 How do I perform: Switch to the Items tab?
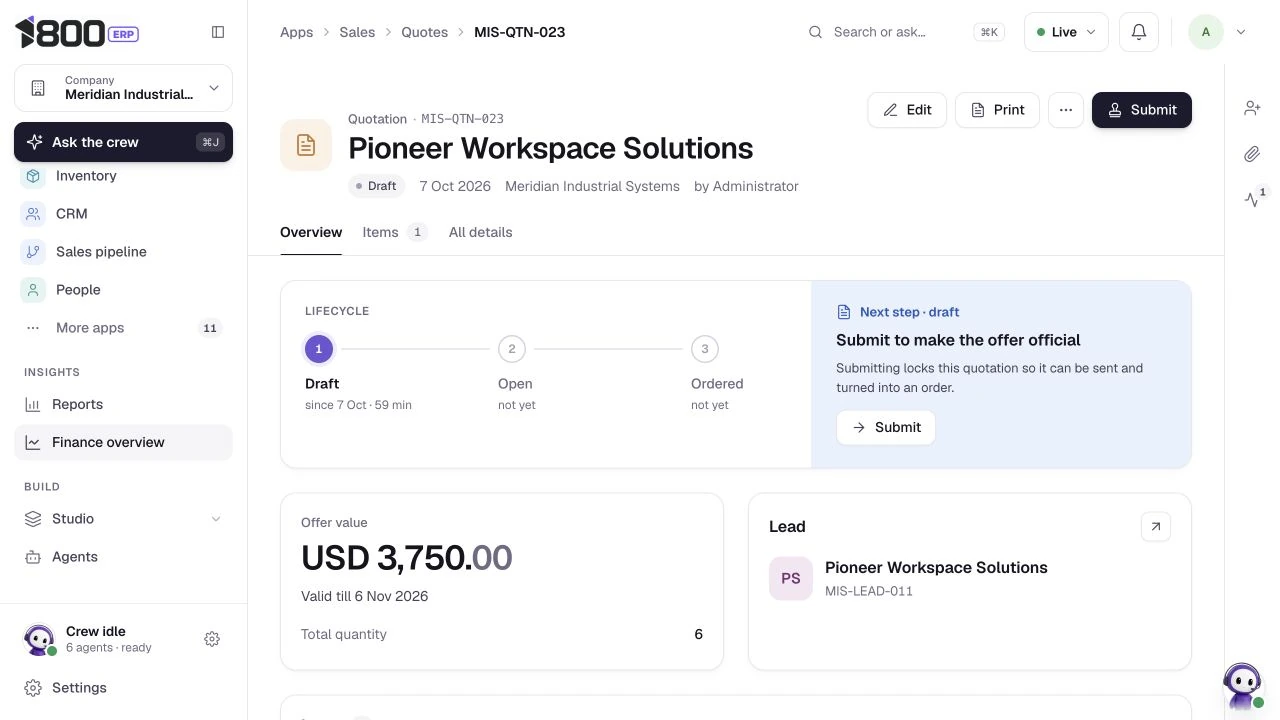pyautogui.click(x=395, y=232)
